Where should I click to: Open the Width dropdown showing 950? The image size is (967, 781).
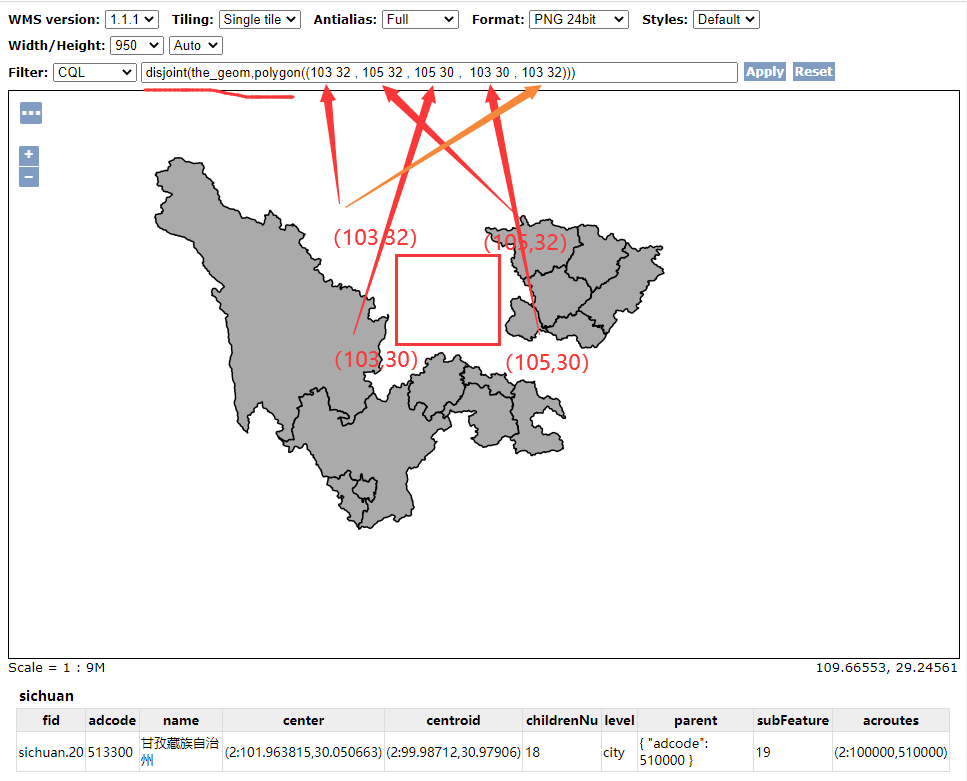click(136, 45)
